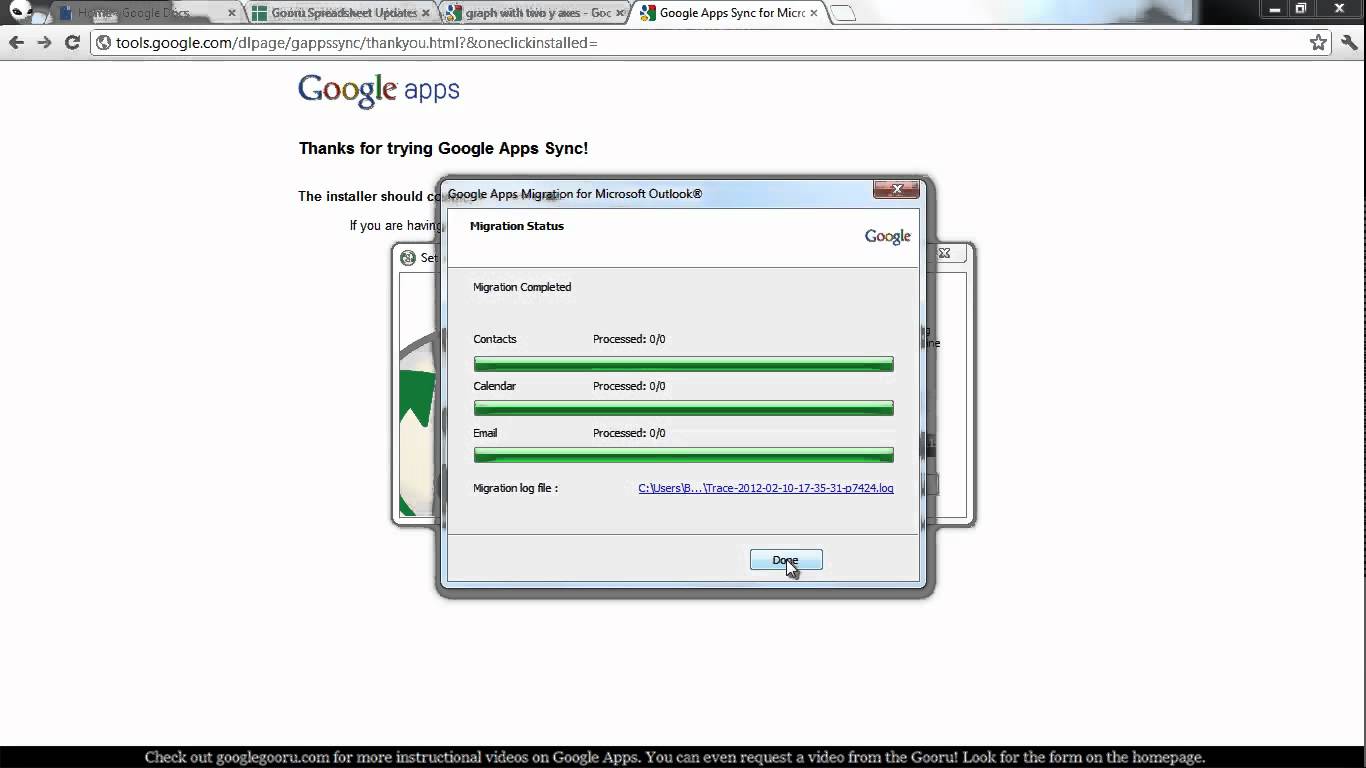Switch to the Gooru Spreadsheet Updates tab
Image resolution: width=1366 pixels, height=768 pixels.
pos(344,13)
